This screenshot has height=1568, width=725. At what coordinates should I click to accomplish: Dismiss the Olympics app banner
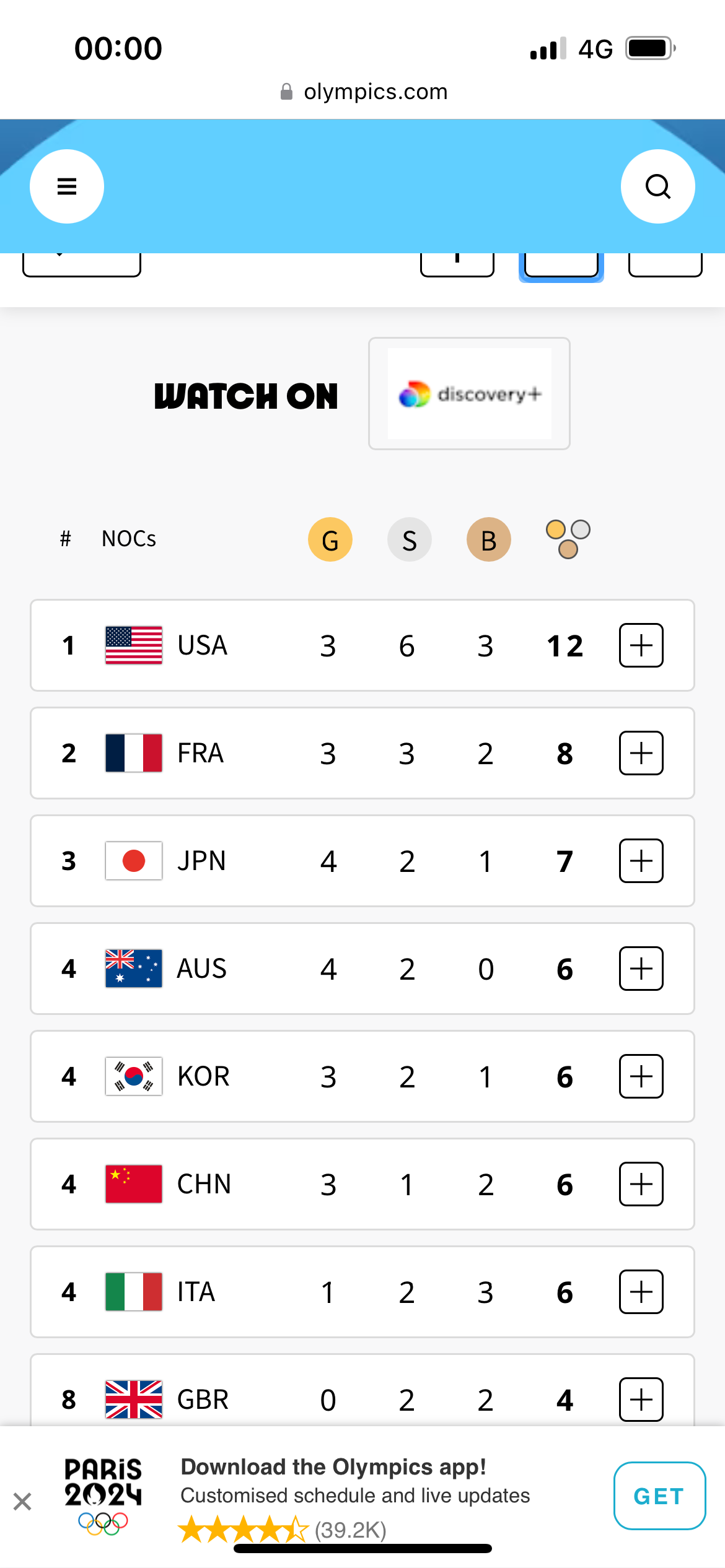(x=22, y=1502)
